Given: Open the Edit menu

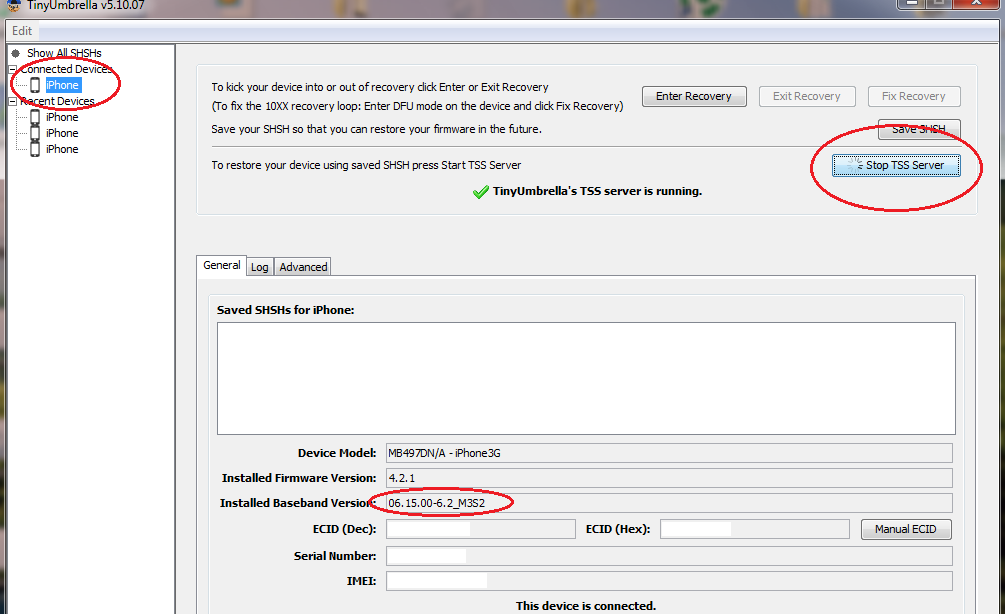Looking at the screenshot, I should click(22, 31).
